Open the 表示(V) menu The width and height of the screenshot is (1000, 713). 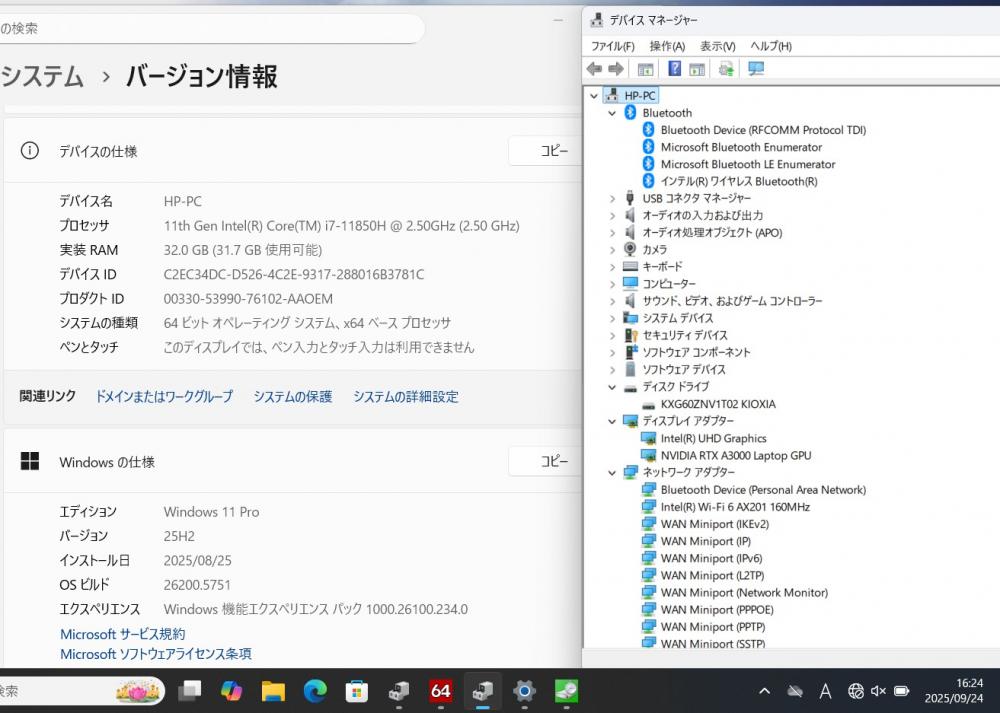[x=717, y=46]
